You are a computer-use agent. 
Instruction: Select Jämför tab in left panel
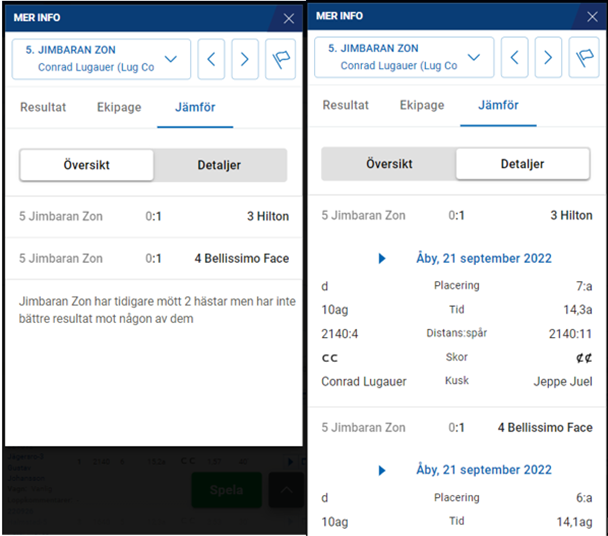(x=195, y=107)
